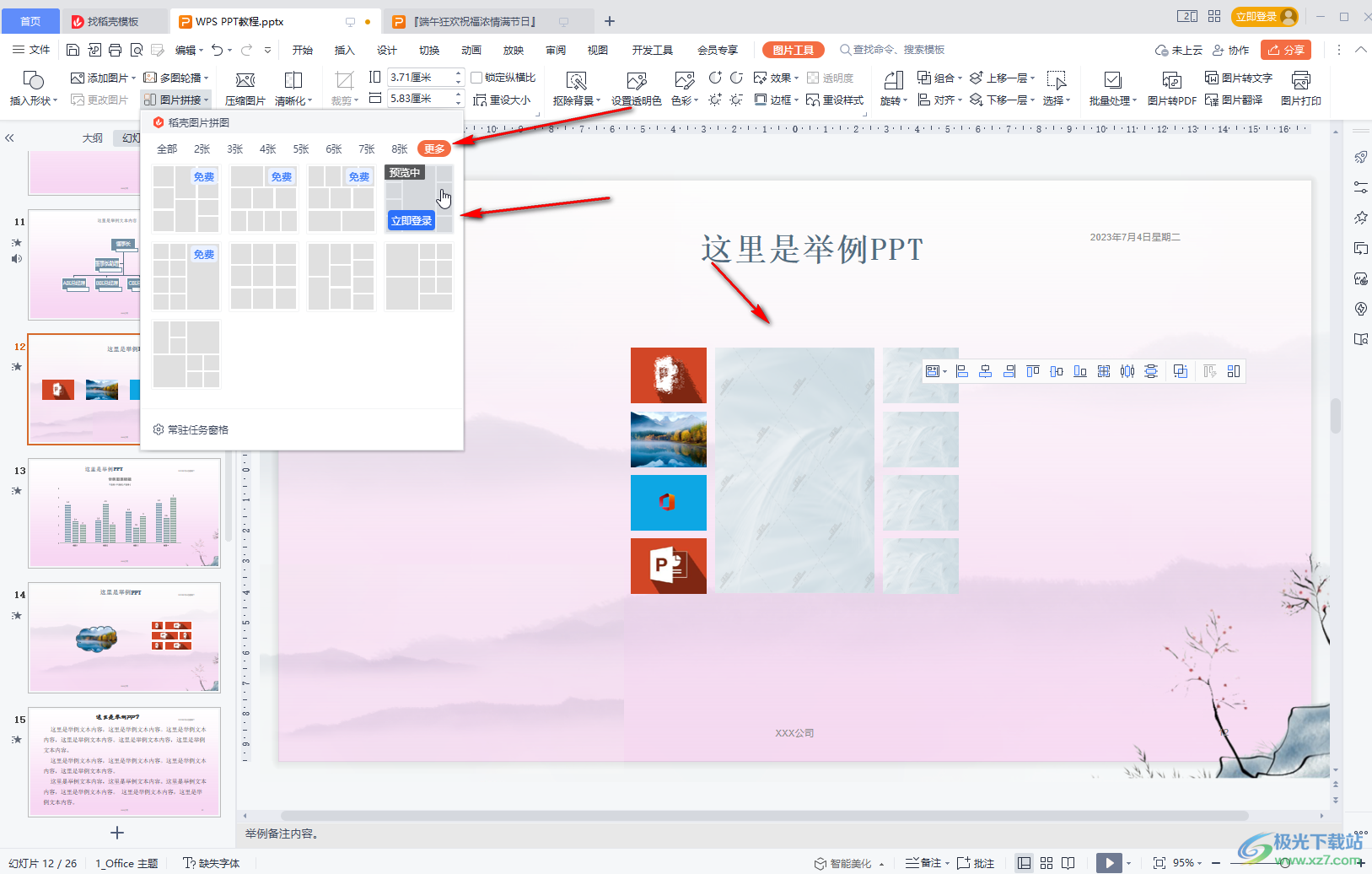Click the Undo arrow icon
1372x874 pixels.
point(218,50)
